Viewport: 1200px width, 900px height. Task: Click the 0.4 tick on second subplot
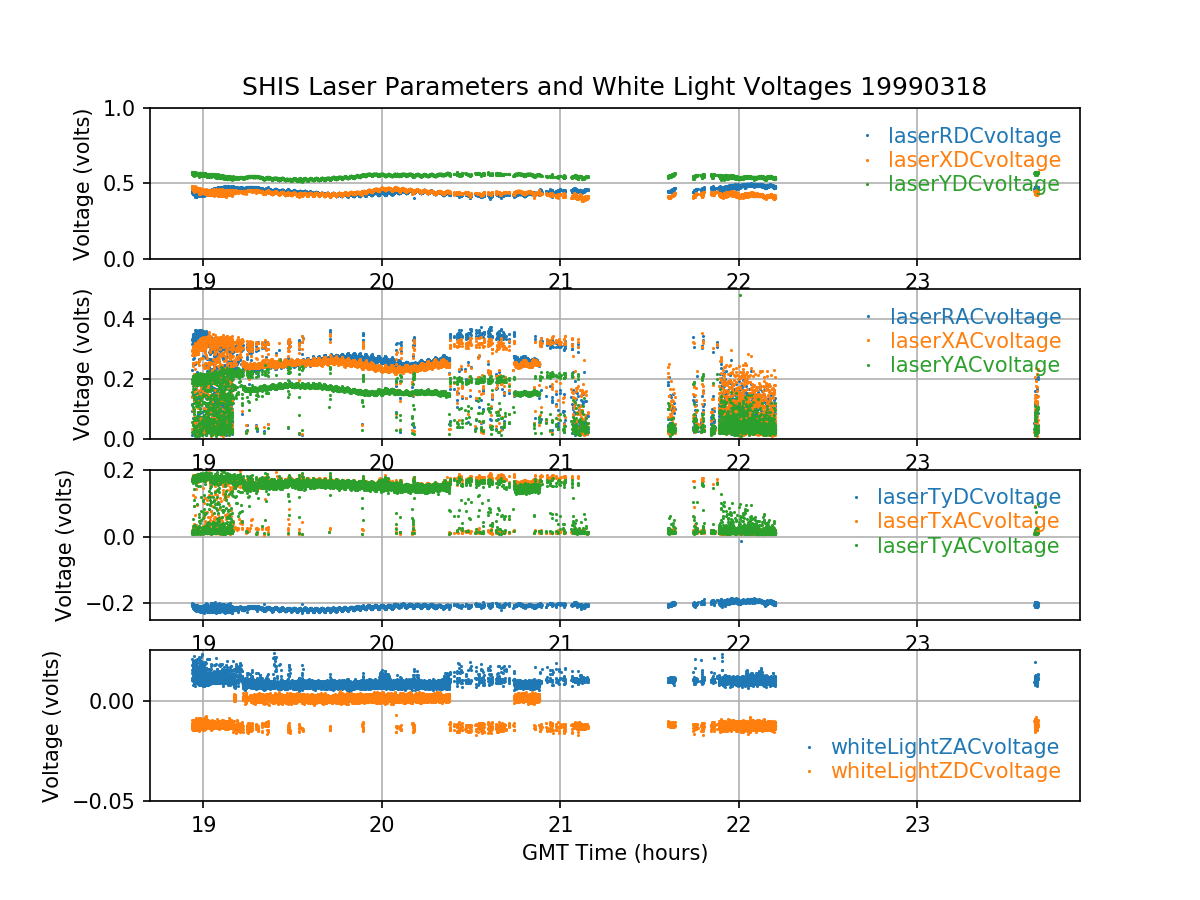125,319
